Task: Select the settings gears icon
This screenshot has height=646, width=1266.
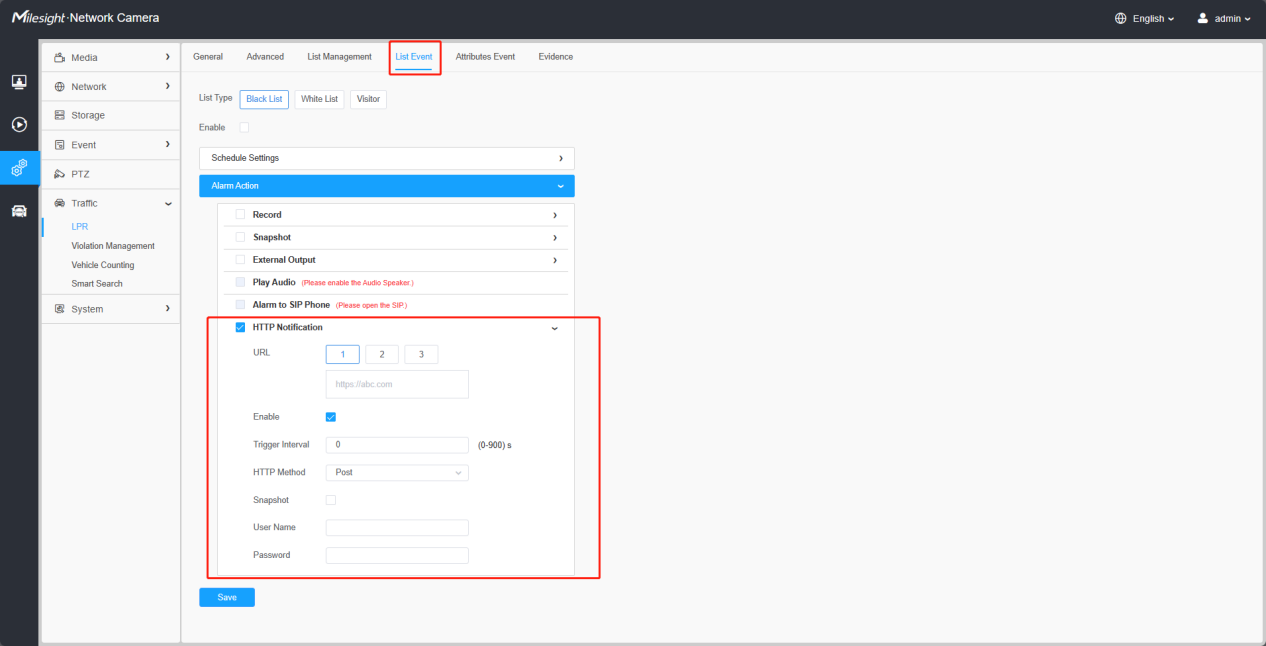Action: 19,168
